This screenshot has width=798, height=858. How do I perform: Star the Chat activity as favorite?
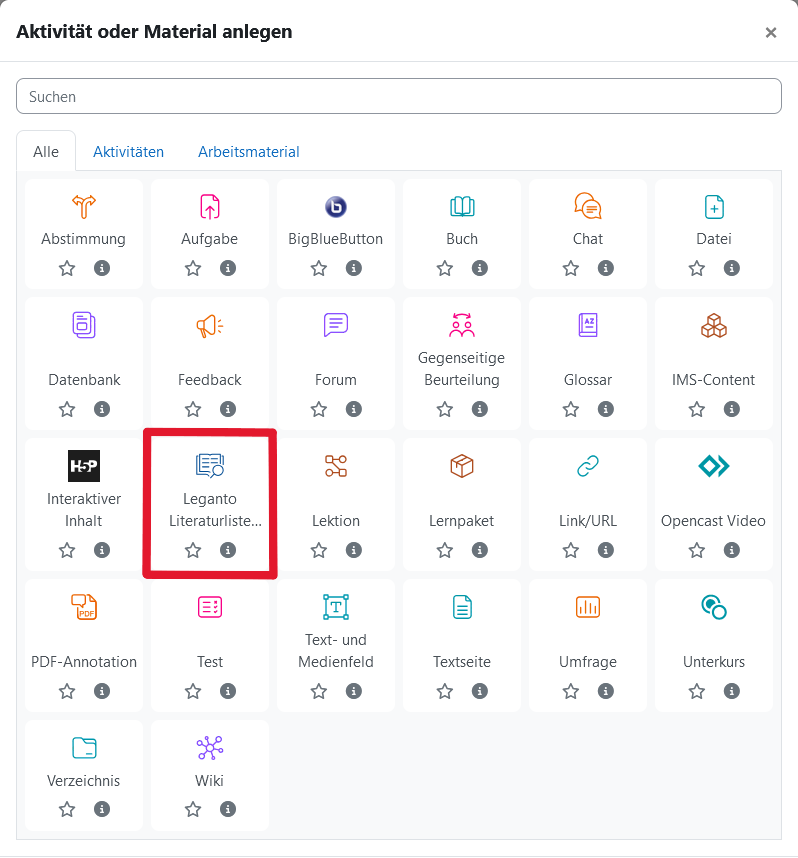click(x=571, y=268)
